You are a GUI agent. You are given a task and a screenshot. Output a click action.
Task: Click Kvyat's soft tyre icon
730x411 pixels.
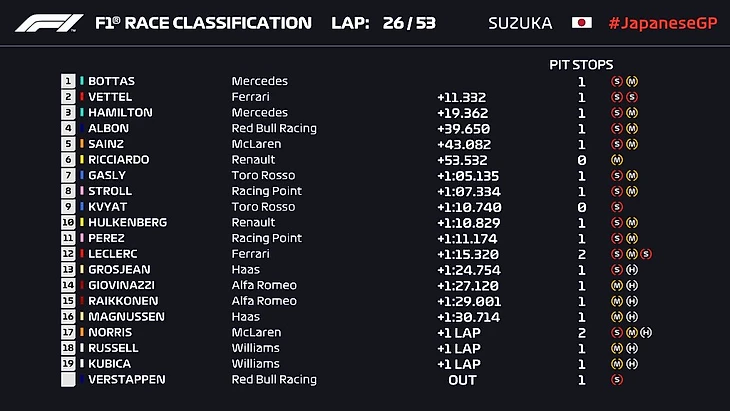pyautogui.click(x=617, y=207)
